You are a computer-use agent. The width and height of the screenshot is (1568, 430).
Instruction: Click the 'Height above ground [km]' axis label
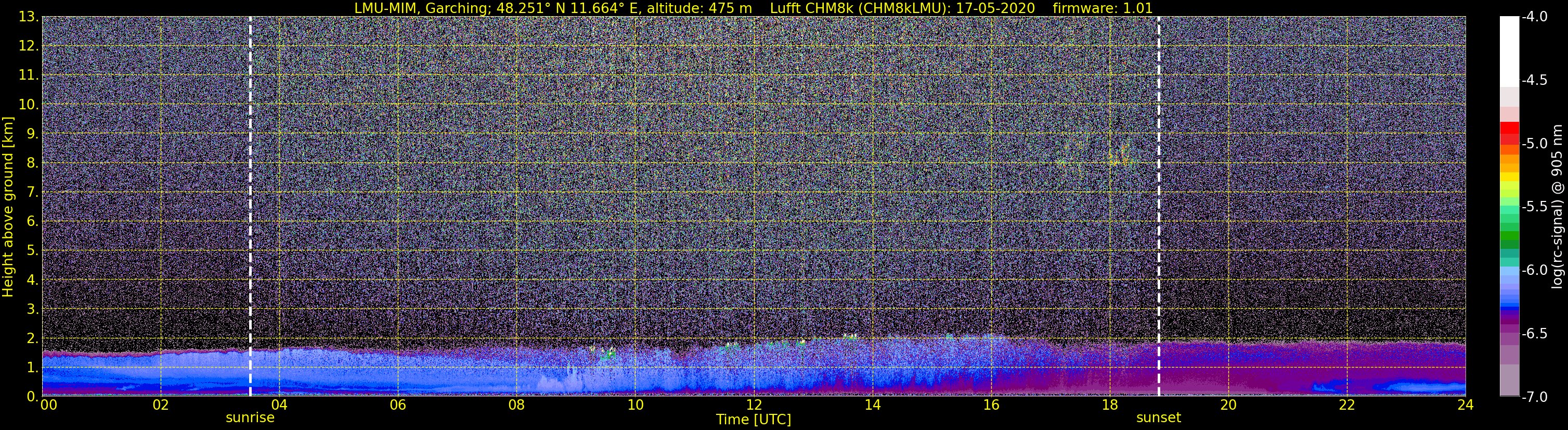coord(8,207)
